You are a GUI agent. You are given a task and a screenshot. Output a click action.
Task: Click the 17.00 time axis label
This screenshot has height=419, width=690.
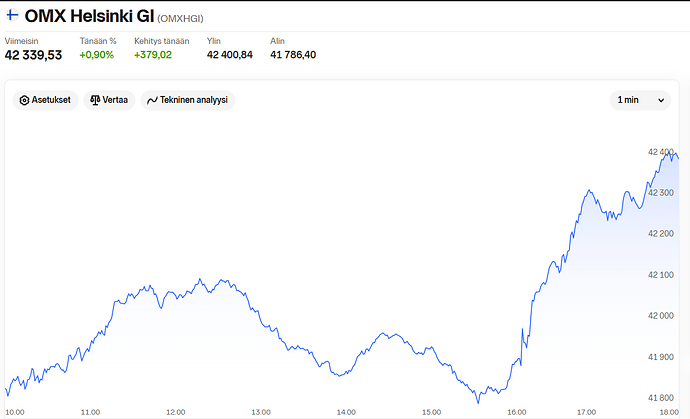click(x=586, y=412)
